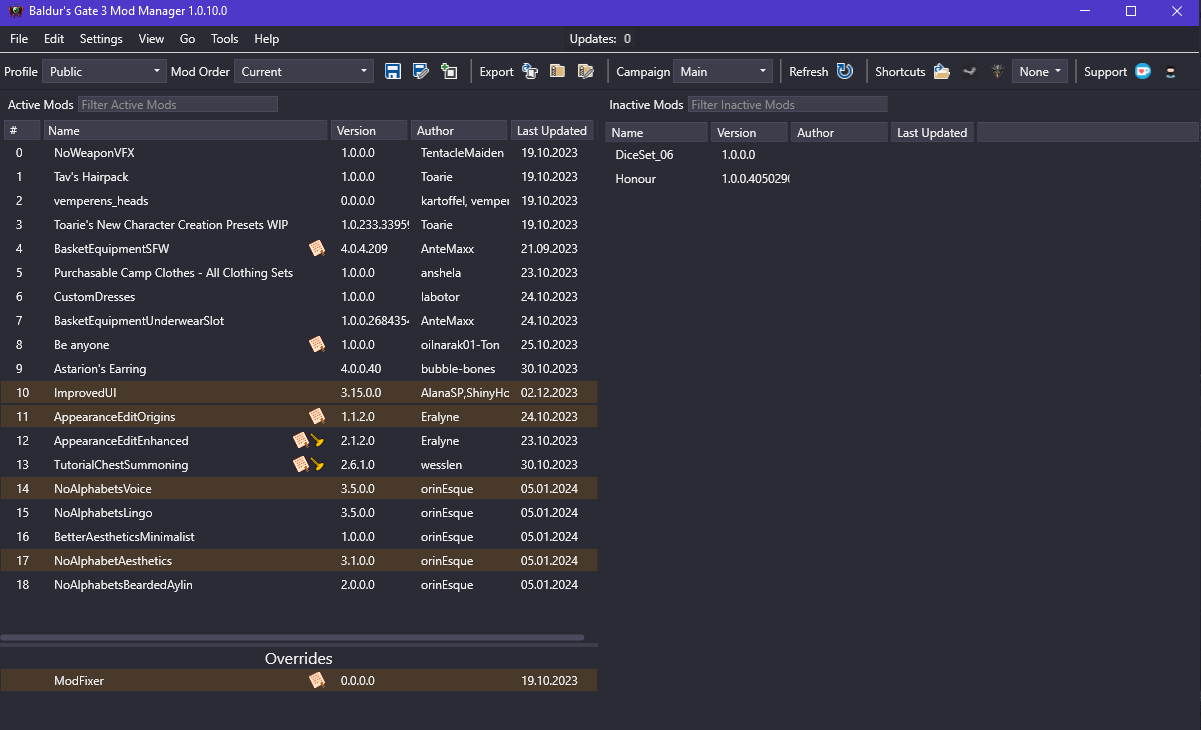Viewport: 1201px width, 730px height.
Task: Click the grey bird-shaped Shortcuts icon
Action: (970, 71)
